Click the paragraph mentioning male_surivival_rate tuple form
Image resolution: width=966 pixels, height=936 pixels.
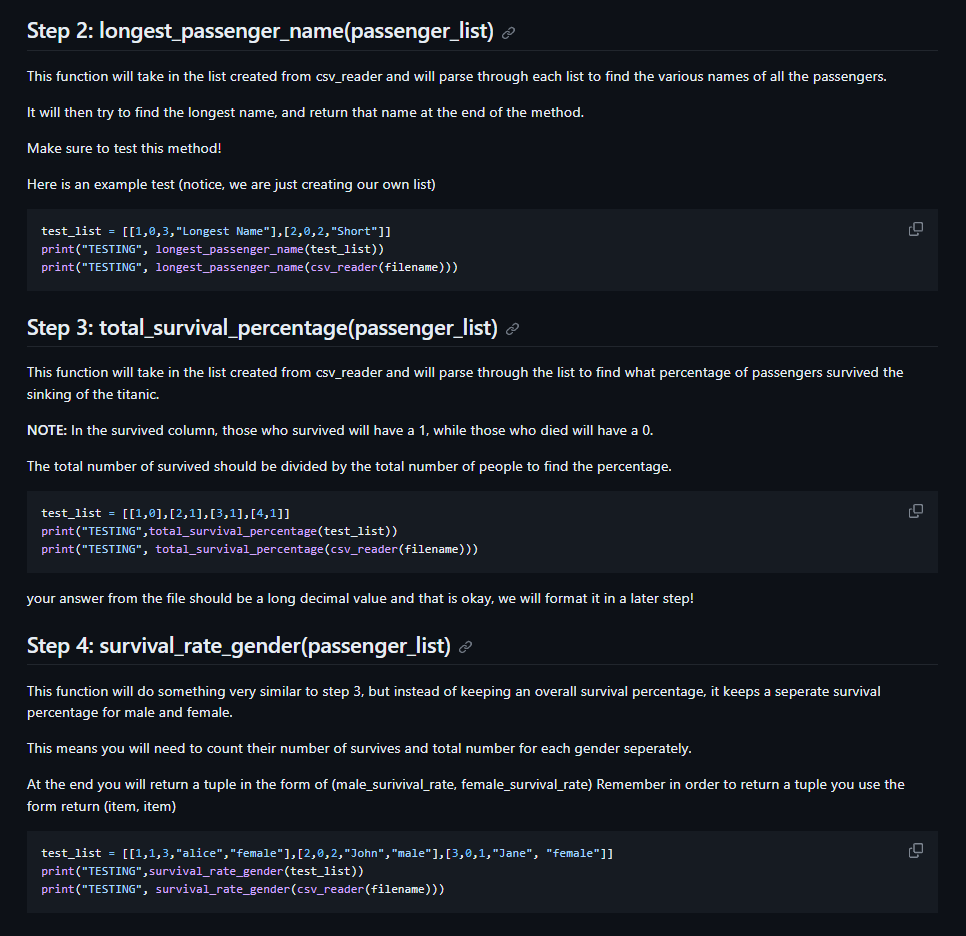tap(466, 795)
